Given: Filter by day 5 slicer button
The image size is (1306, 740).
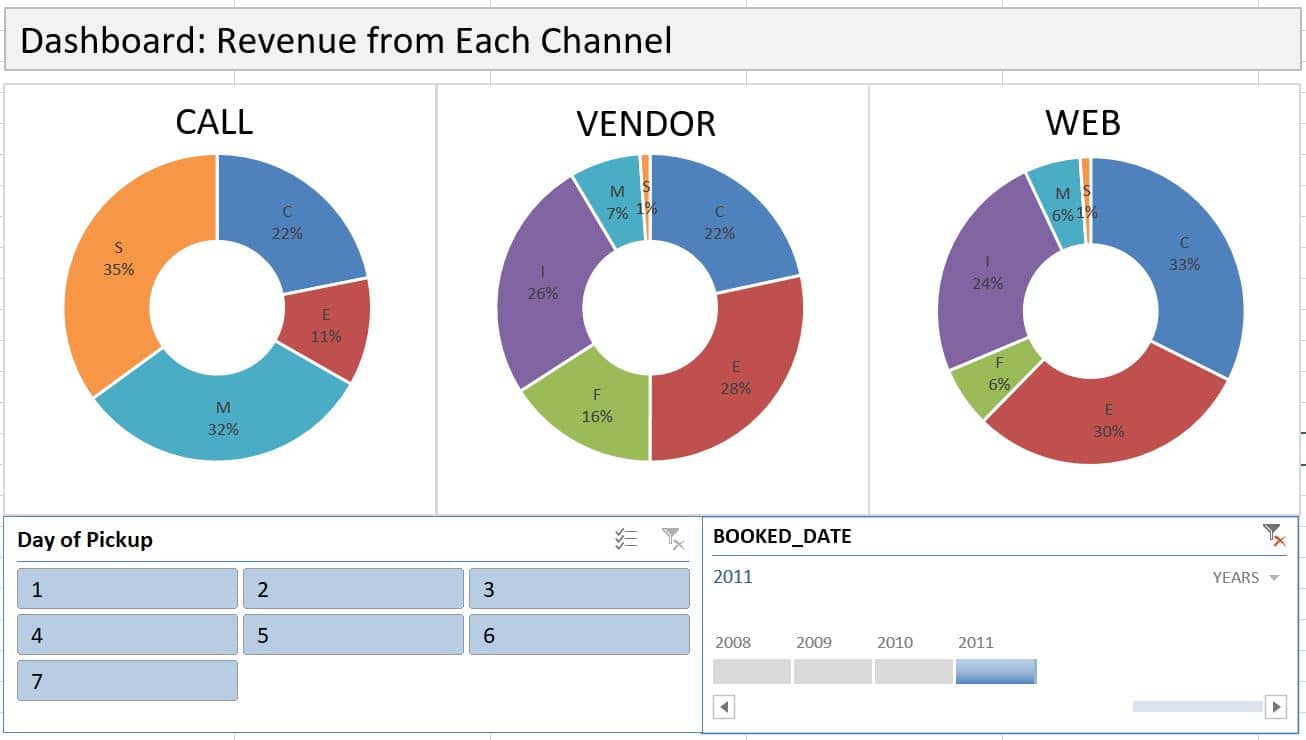Looking at the screenshot, I should [353, 635].
